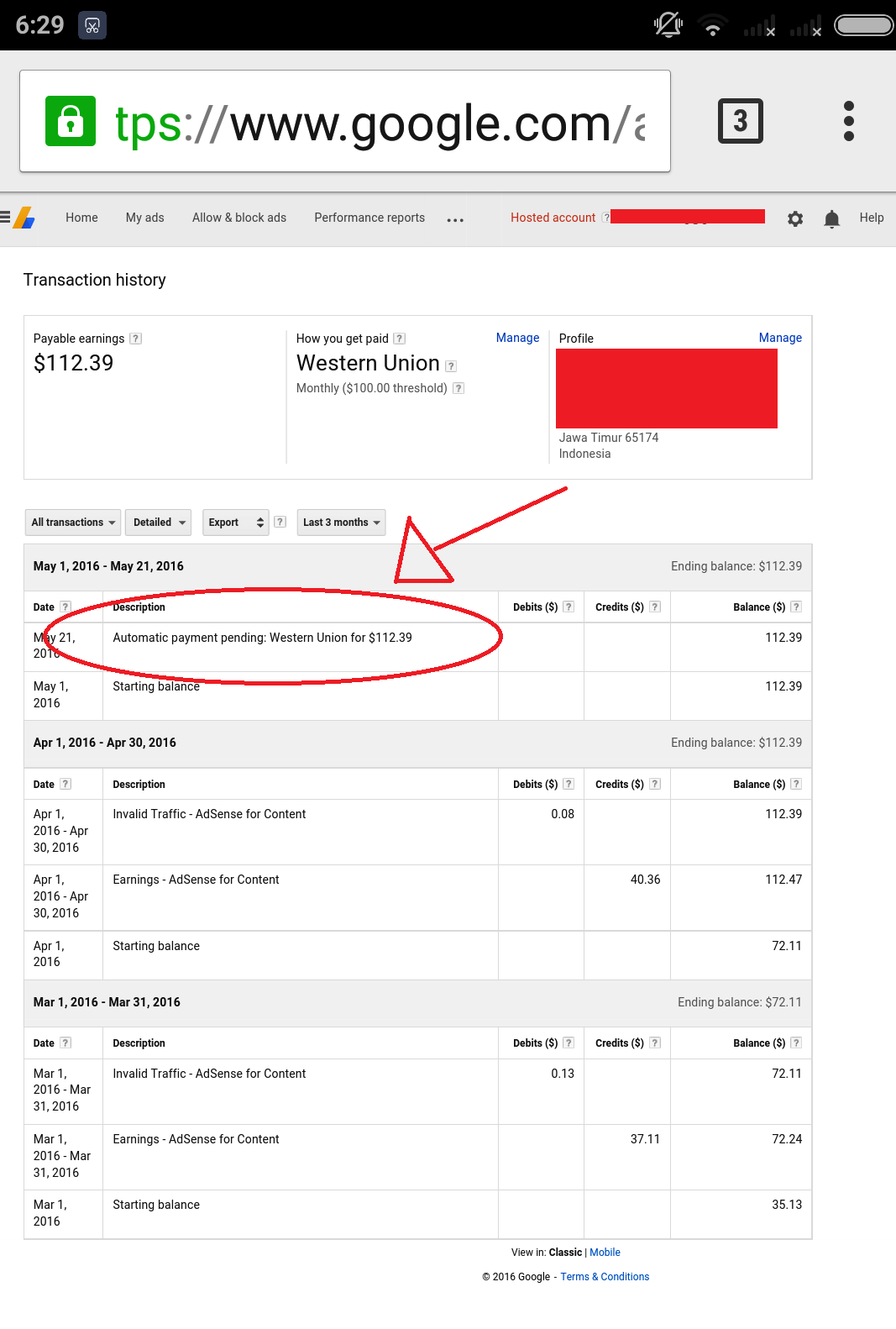Expand the Detailed view dropdown
This screenshot has height=1329, width=896.
[x=159, y=523]
